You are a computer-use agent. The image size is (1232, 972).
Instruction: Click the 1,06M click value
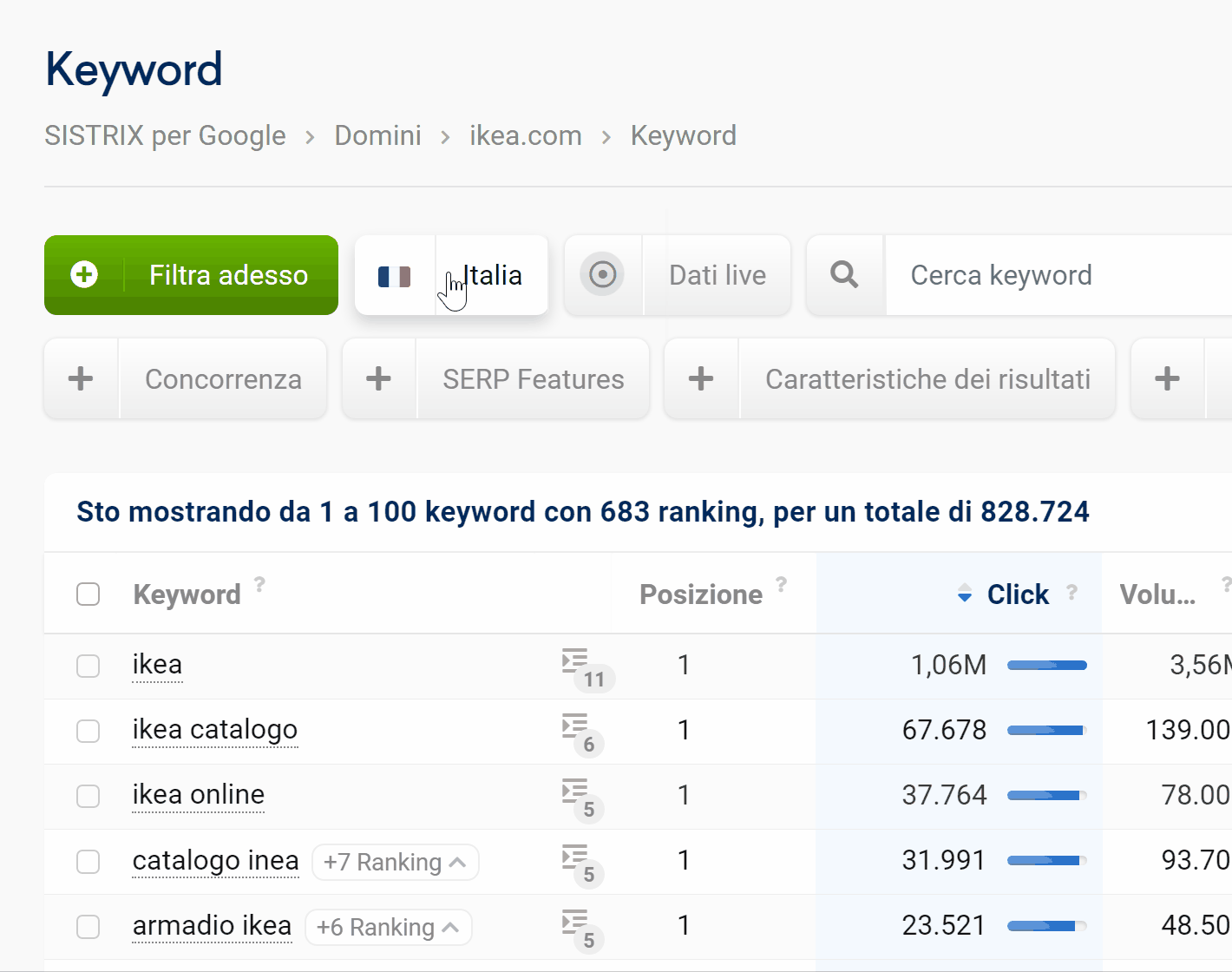pyautogui.click(x=948, y=665)
